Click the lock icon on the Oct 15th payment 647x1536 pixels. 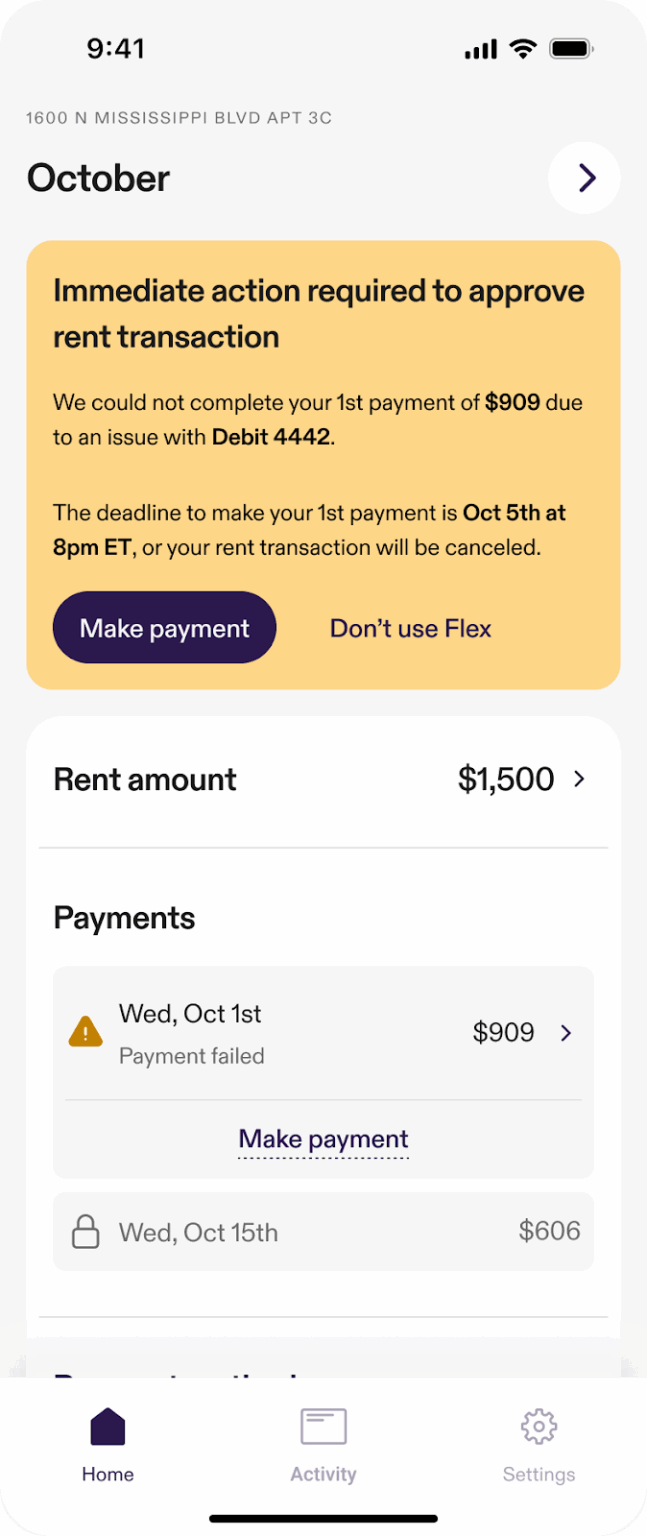[85, 1231]
